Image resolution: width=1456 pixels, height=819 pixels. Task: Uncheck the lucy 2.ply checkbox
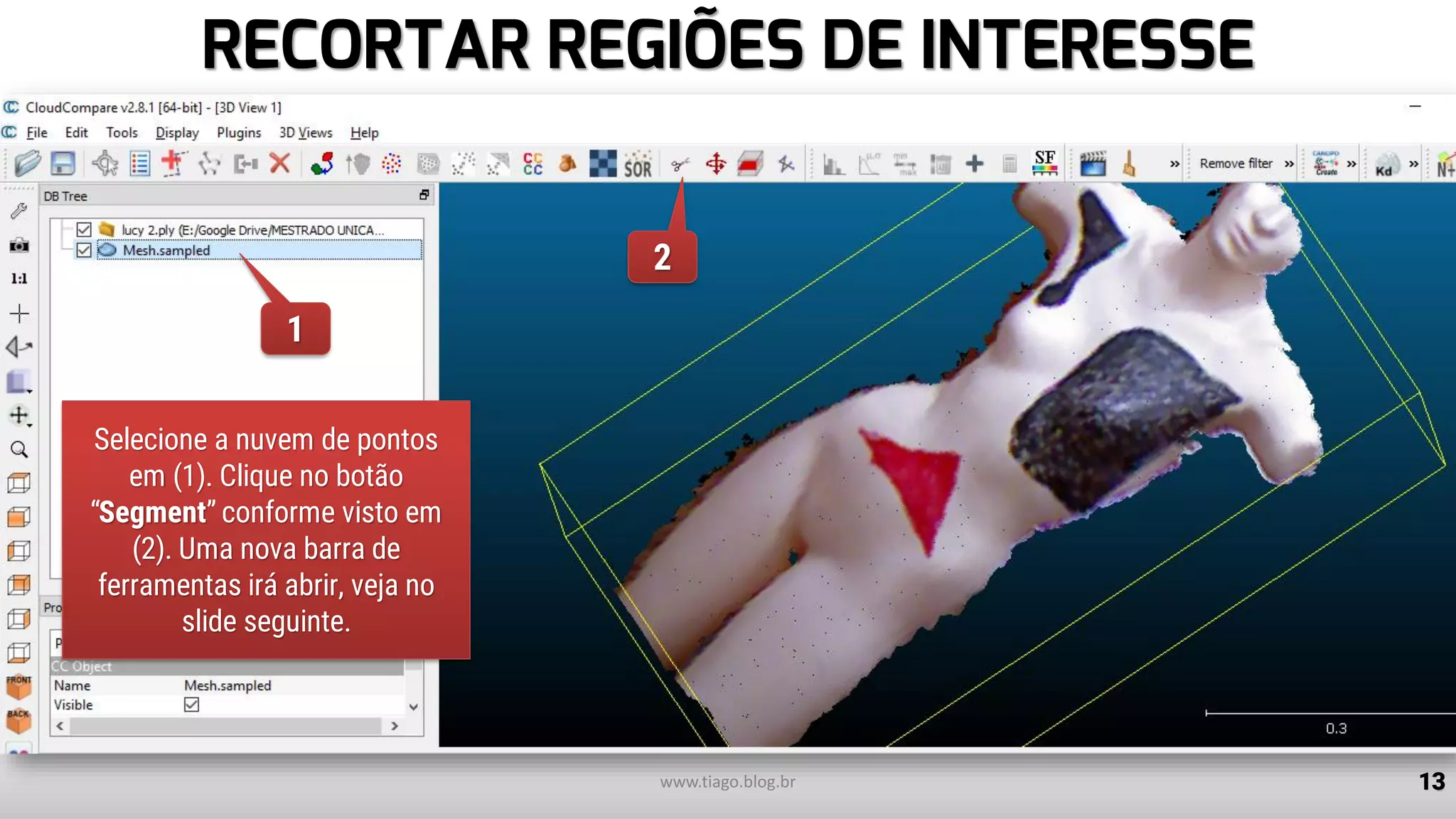pos(84,230)
